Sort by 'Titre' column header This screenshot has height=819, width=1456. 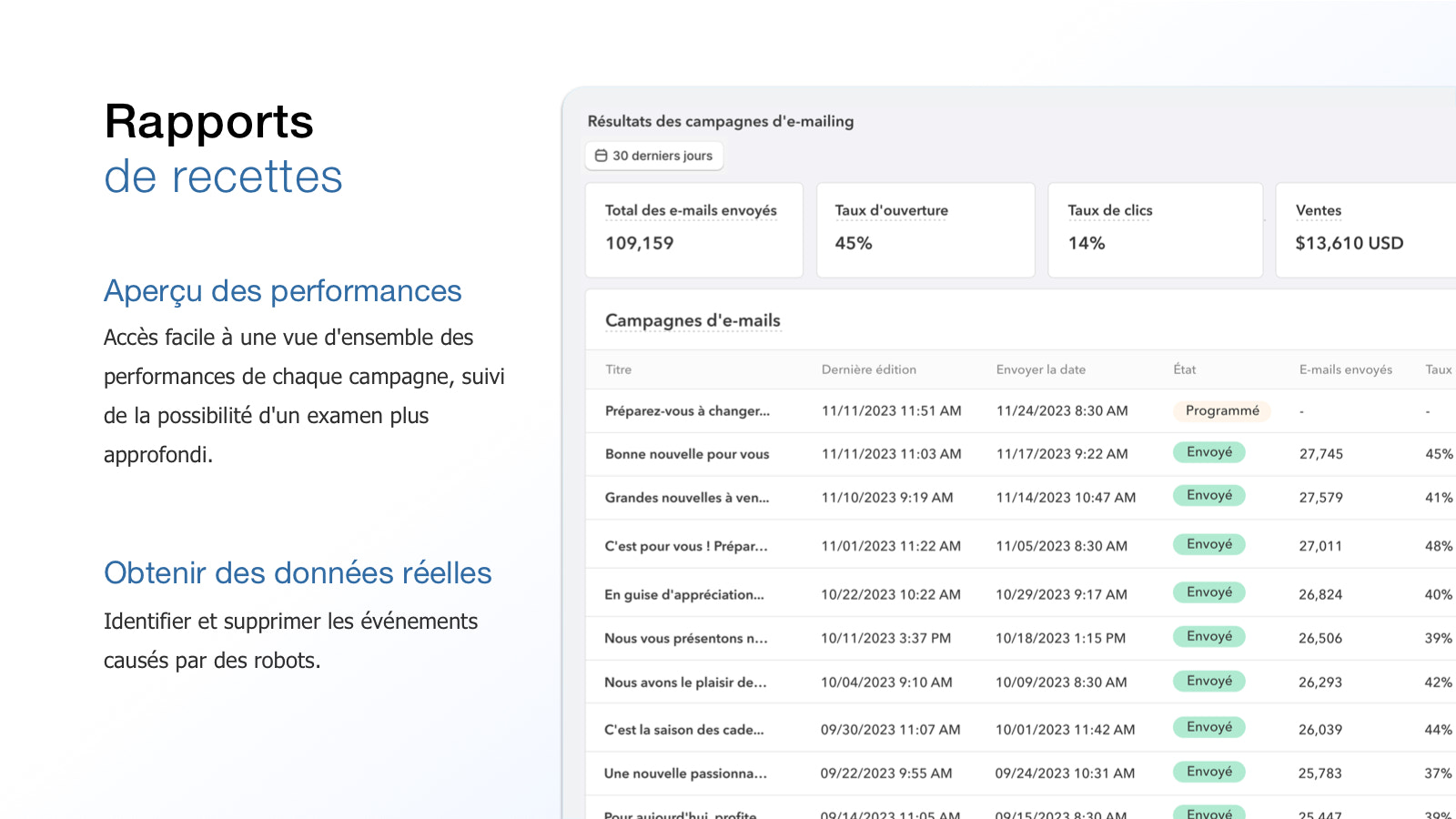[618, 369]
